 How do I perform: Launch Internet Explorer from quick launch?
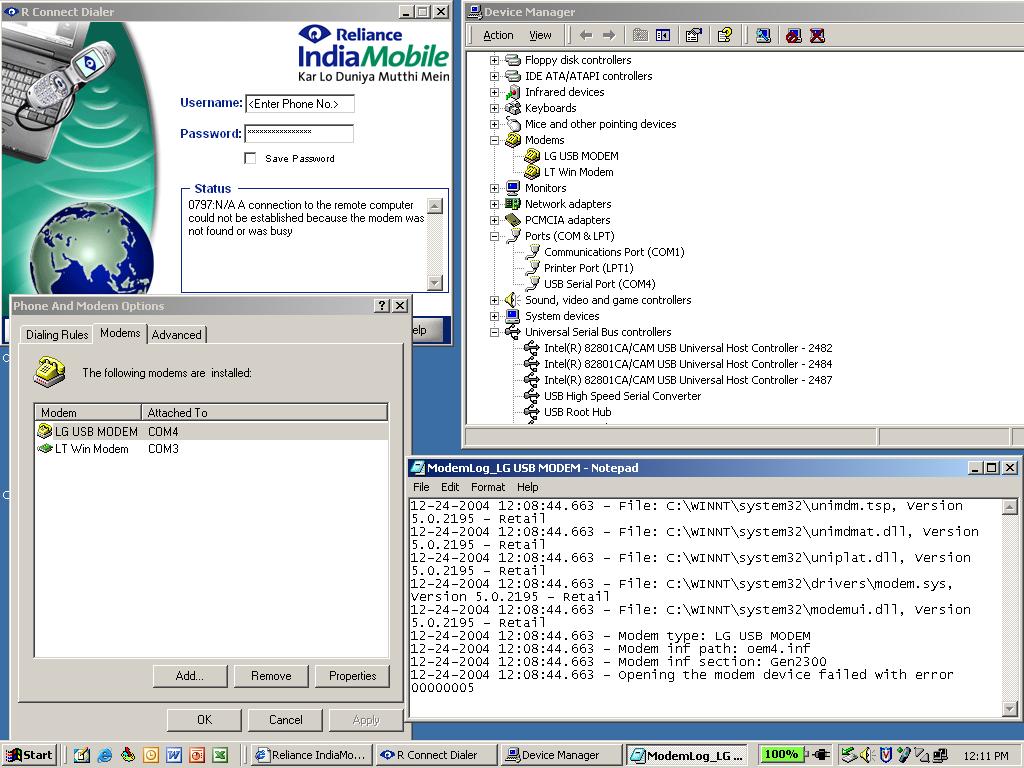tap(104, 755)
